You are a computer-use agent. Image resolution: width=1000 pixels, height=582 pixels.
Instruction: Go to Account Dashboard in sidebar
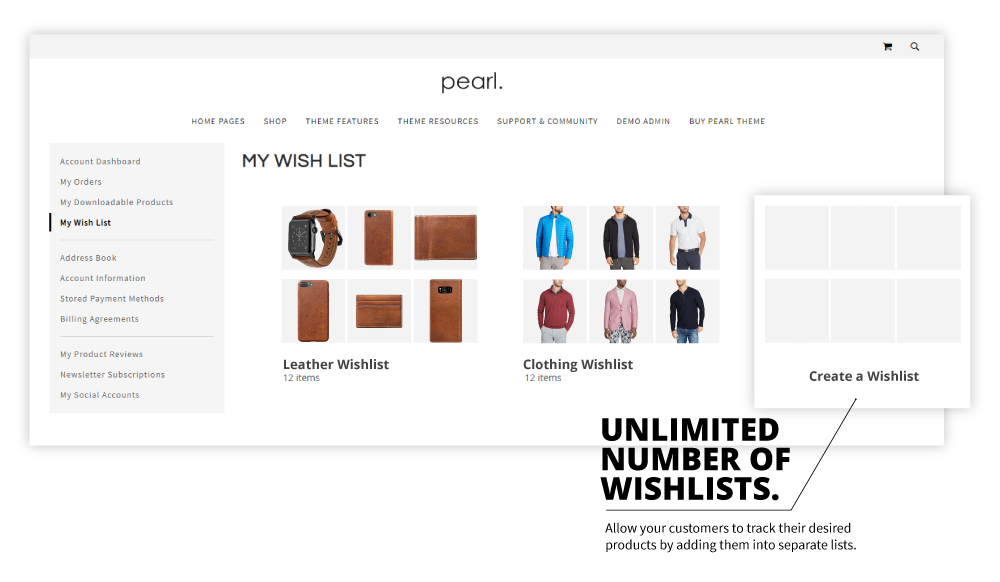(100, 162)
